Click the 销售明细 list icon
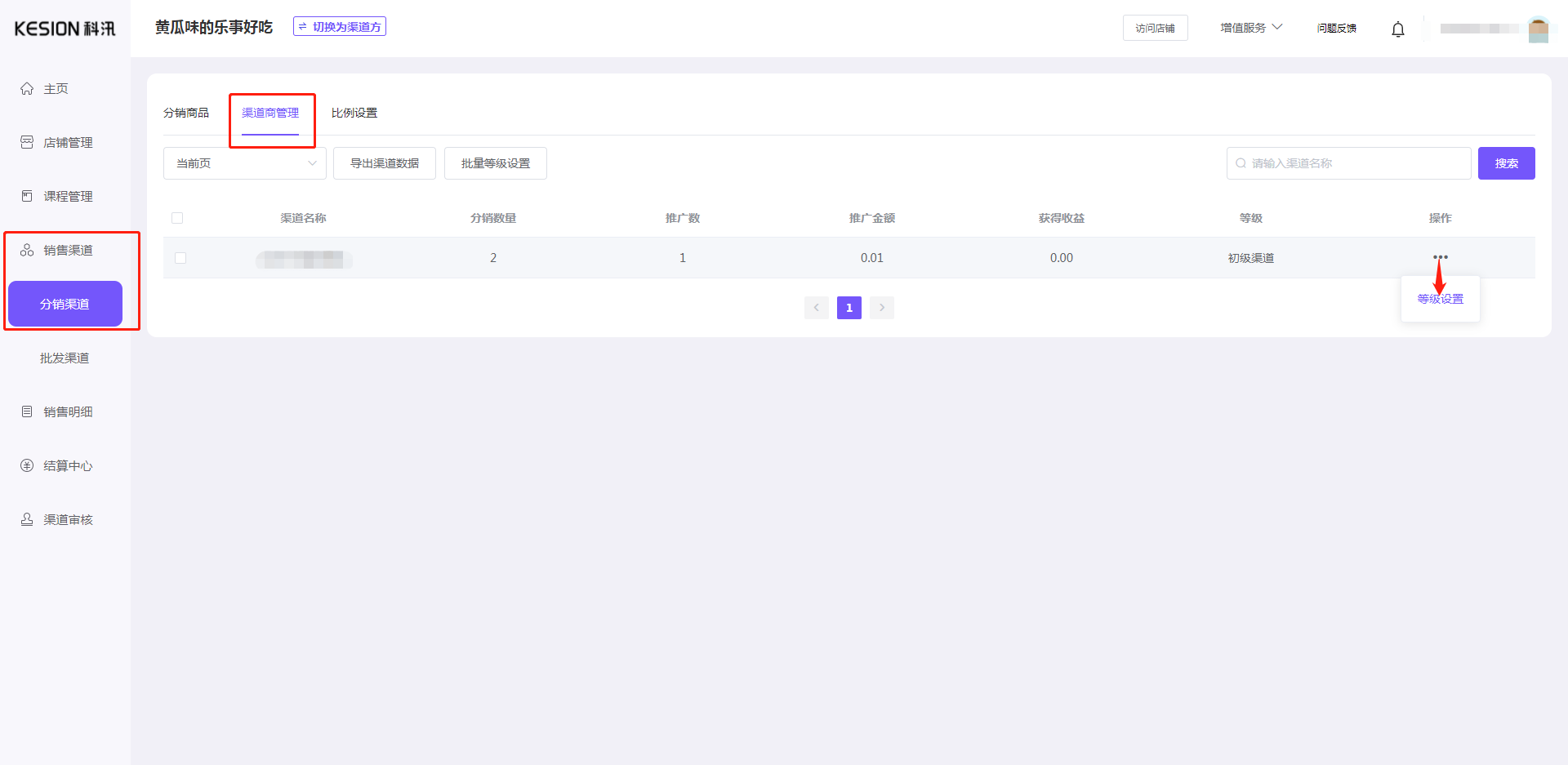1568x765 pixels. click(27, 411)
